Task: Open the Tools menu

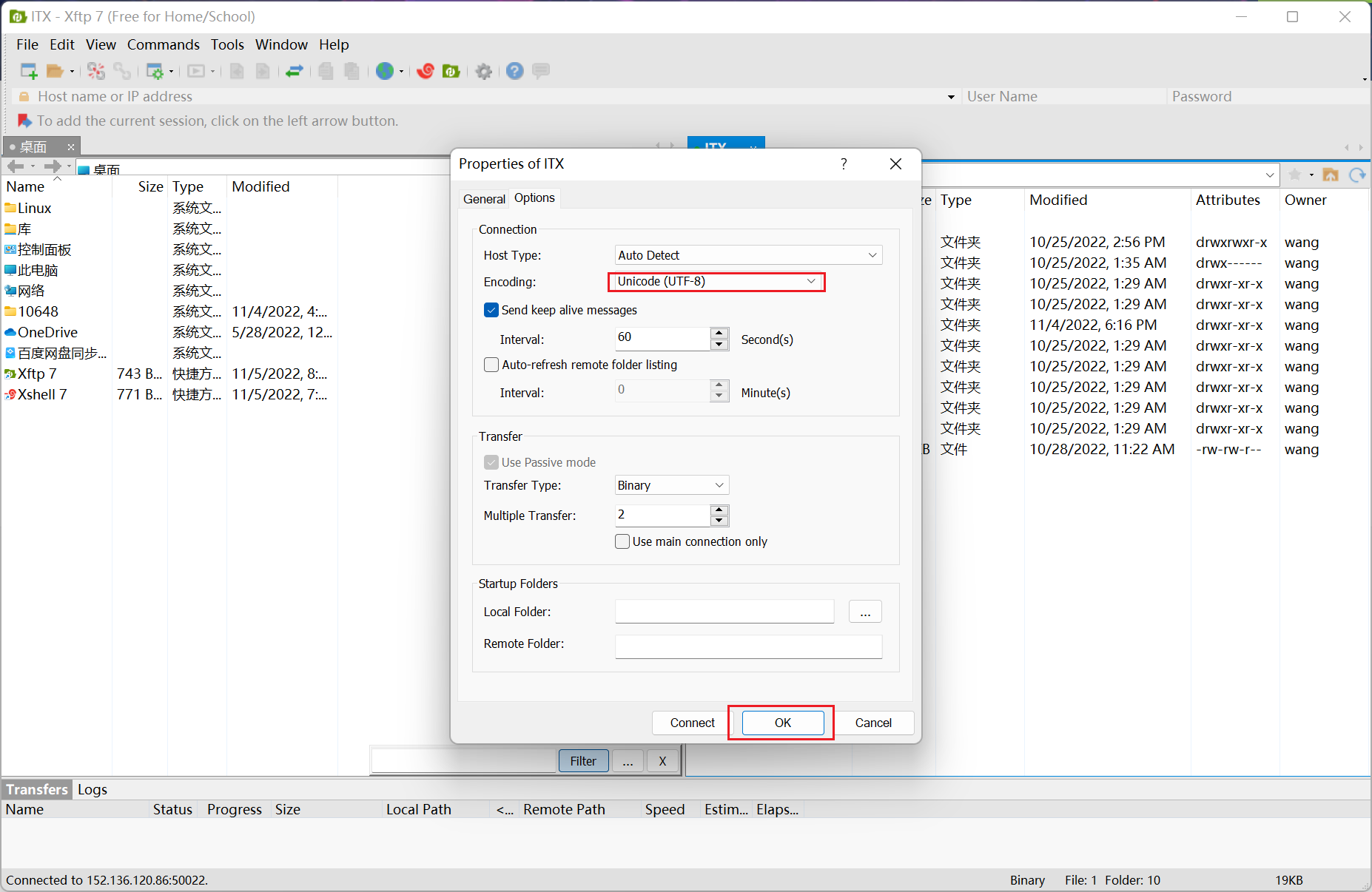Action: pyautogui.click(x=227, y=44)
